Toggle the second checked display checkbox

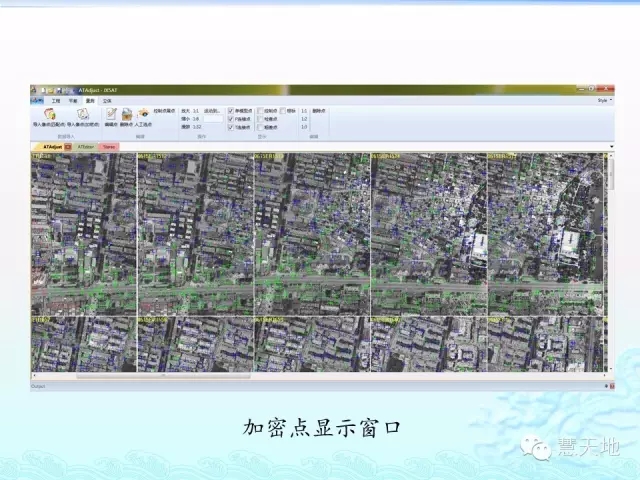232,119
